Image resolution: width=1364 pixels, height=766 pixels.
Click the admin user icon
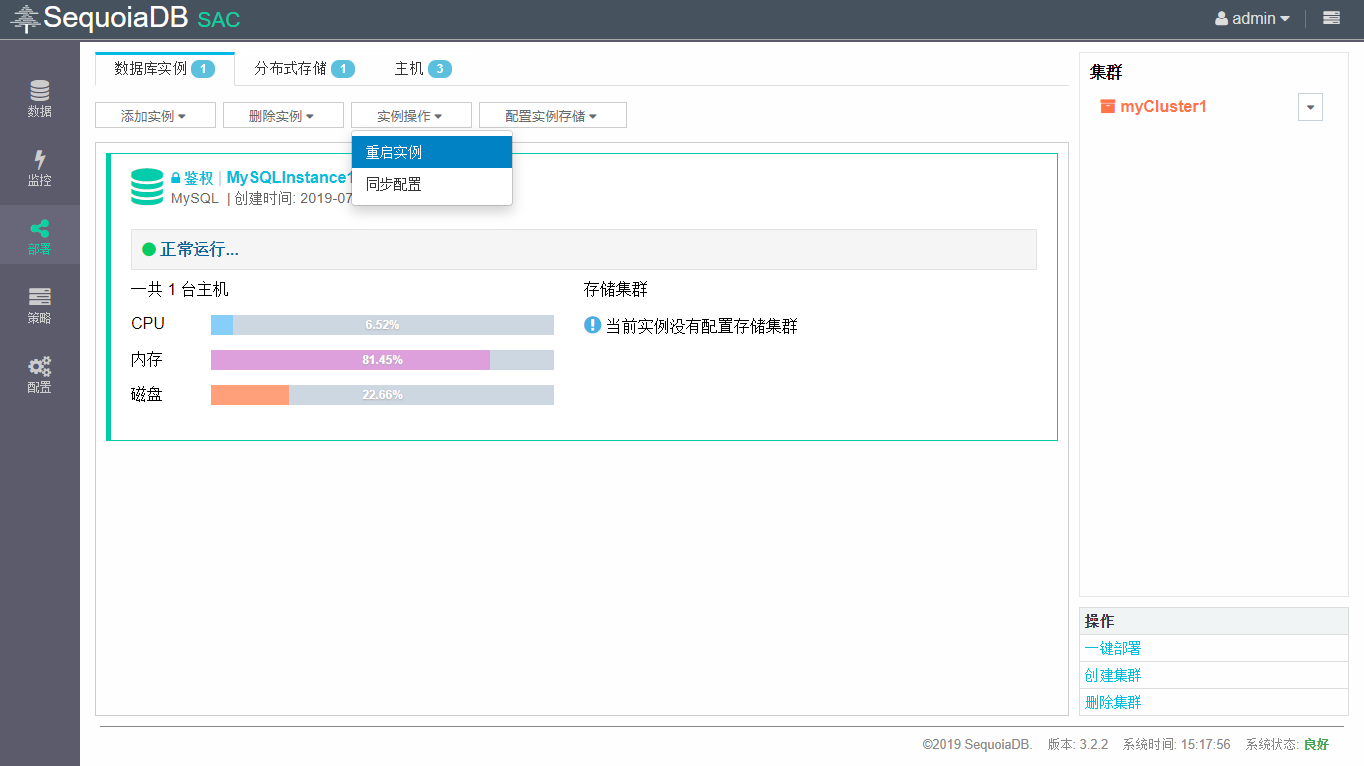(1221, 18)
